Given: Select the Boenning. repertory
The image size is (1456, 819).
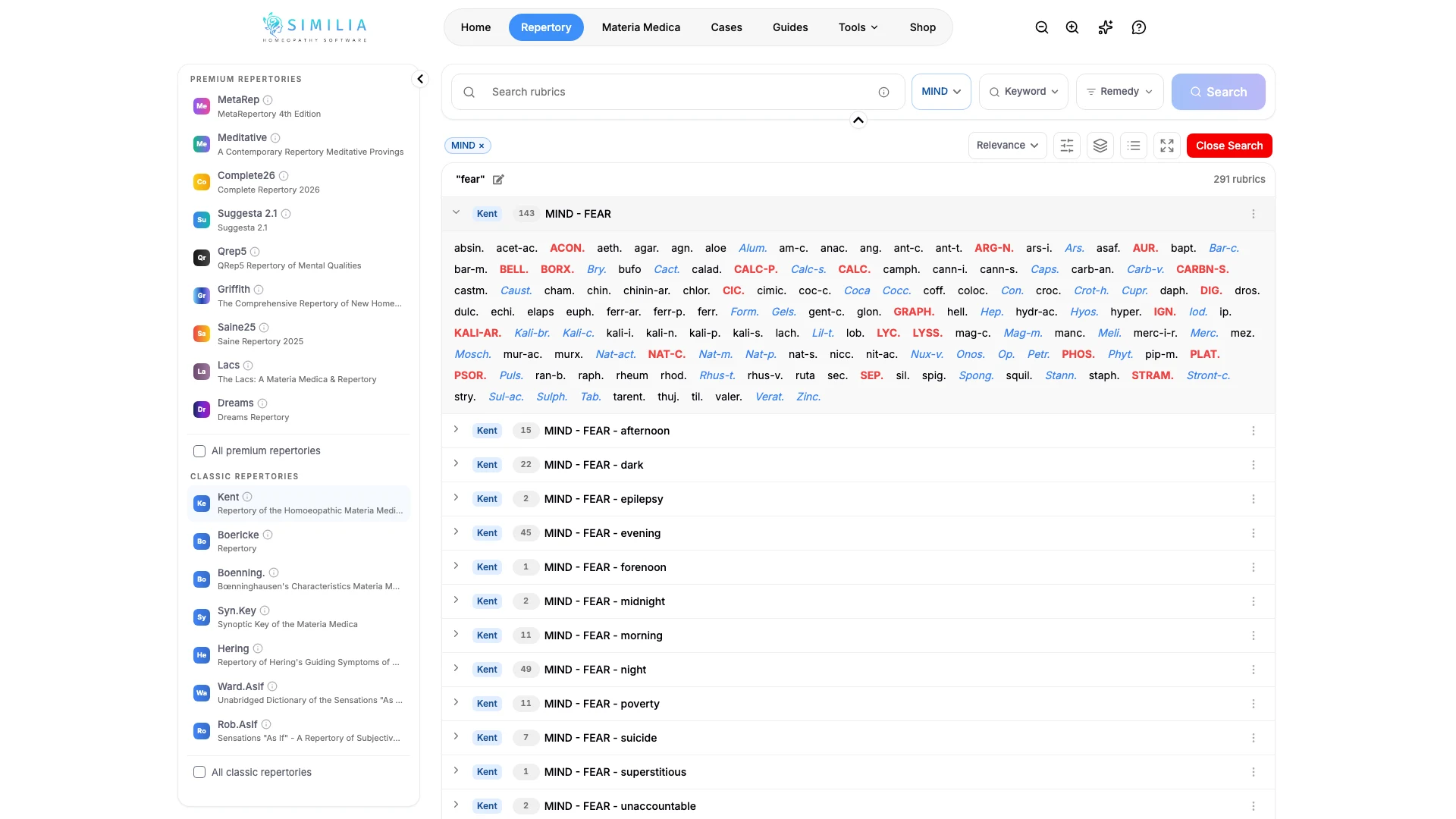Looking at the screenshot, I should pyautogui.click(x=299, y=579).
